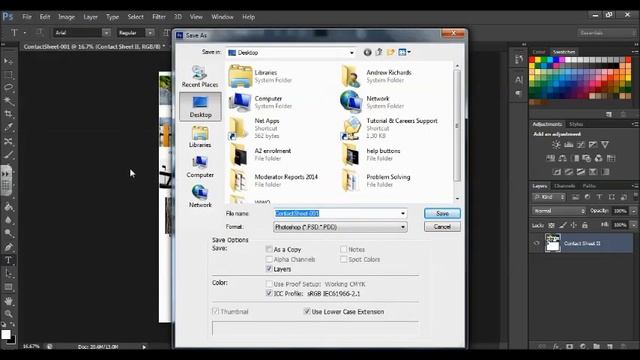Open the Filter menu
Screen dimensions: 640x360
pyautogui.click(x=159, y=17)
